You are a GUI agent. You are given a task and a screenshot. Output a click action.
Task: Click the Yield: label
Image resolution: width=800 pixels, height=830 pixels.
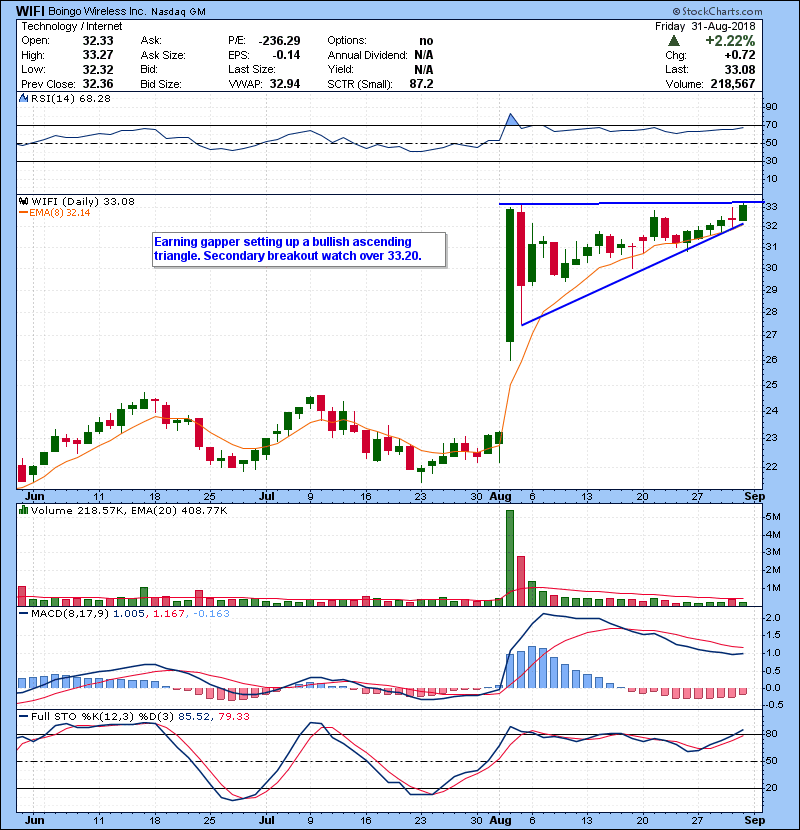(x=340, y=69)
